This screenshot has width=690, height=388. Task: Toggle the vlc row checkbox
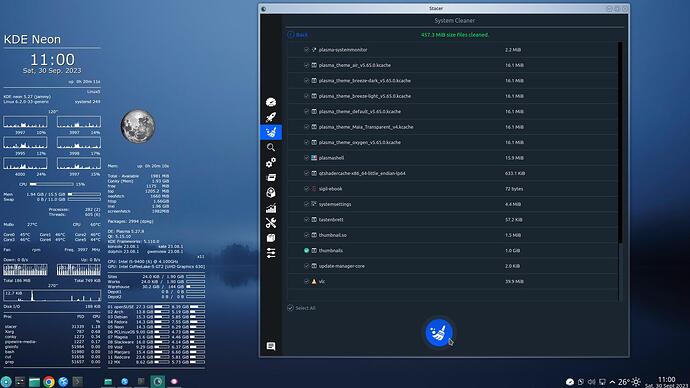(x=306, y=282)
